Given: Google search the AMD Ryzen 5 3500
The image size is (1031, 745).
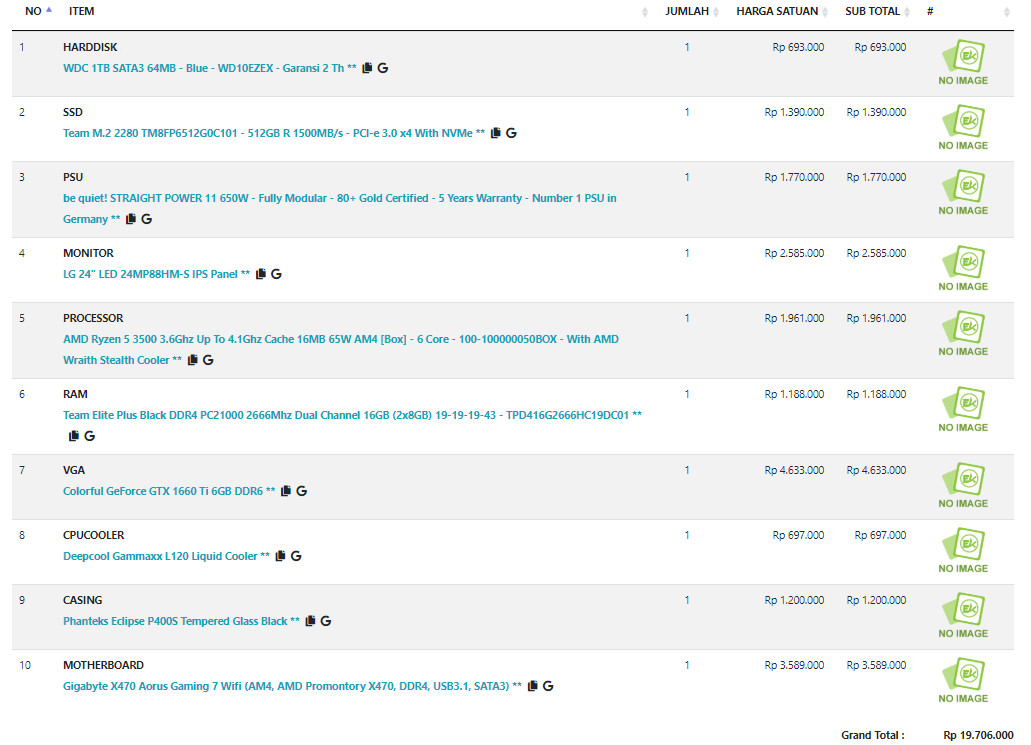Looking at the screenshot, I should [x=208, y=360].
